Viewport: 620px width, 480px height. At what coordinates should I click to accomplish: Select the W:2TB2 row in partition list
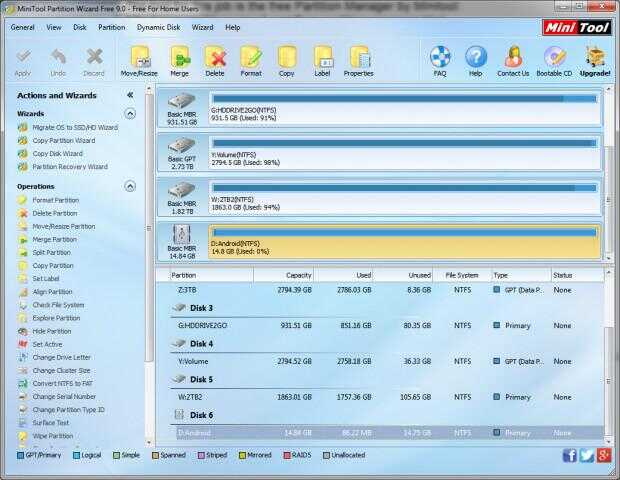(x=387, y=397)
